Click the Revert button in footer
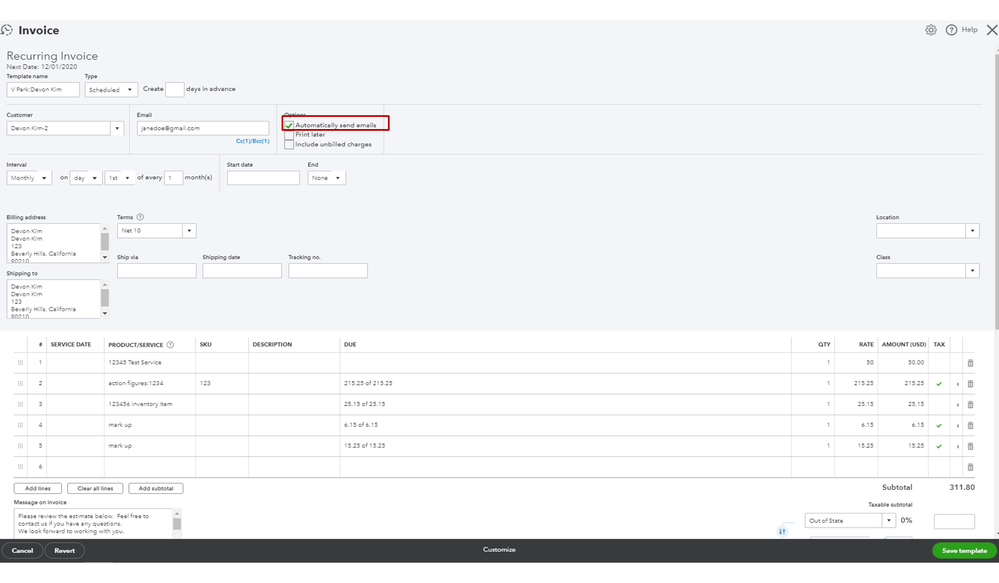 tap(65, 550)
